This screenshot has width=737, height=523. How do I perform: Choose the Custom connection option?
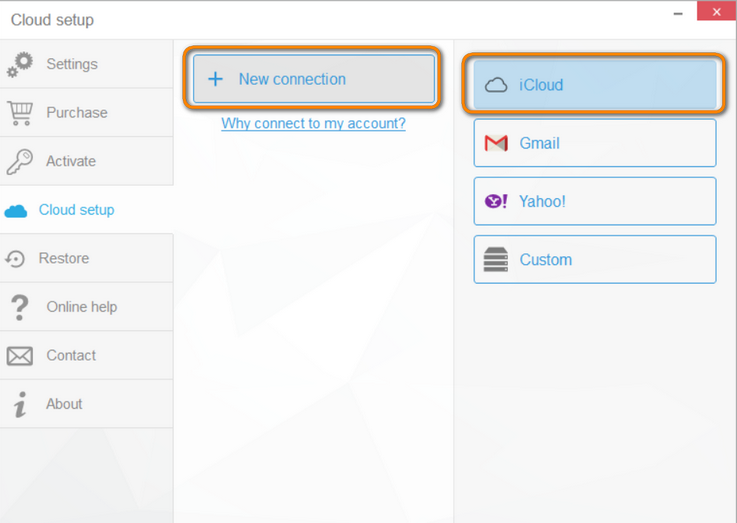595,259
